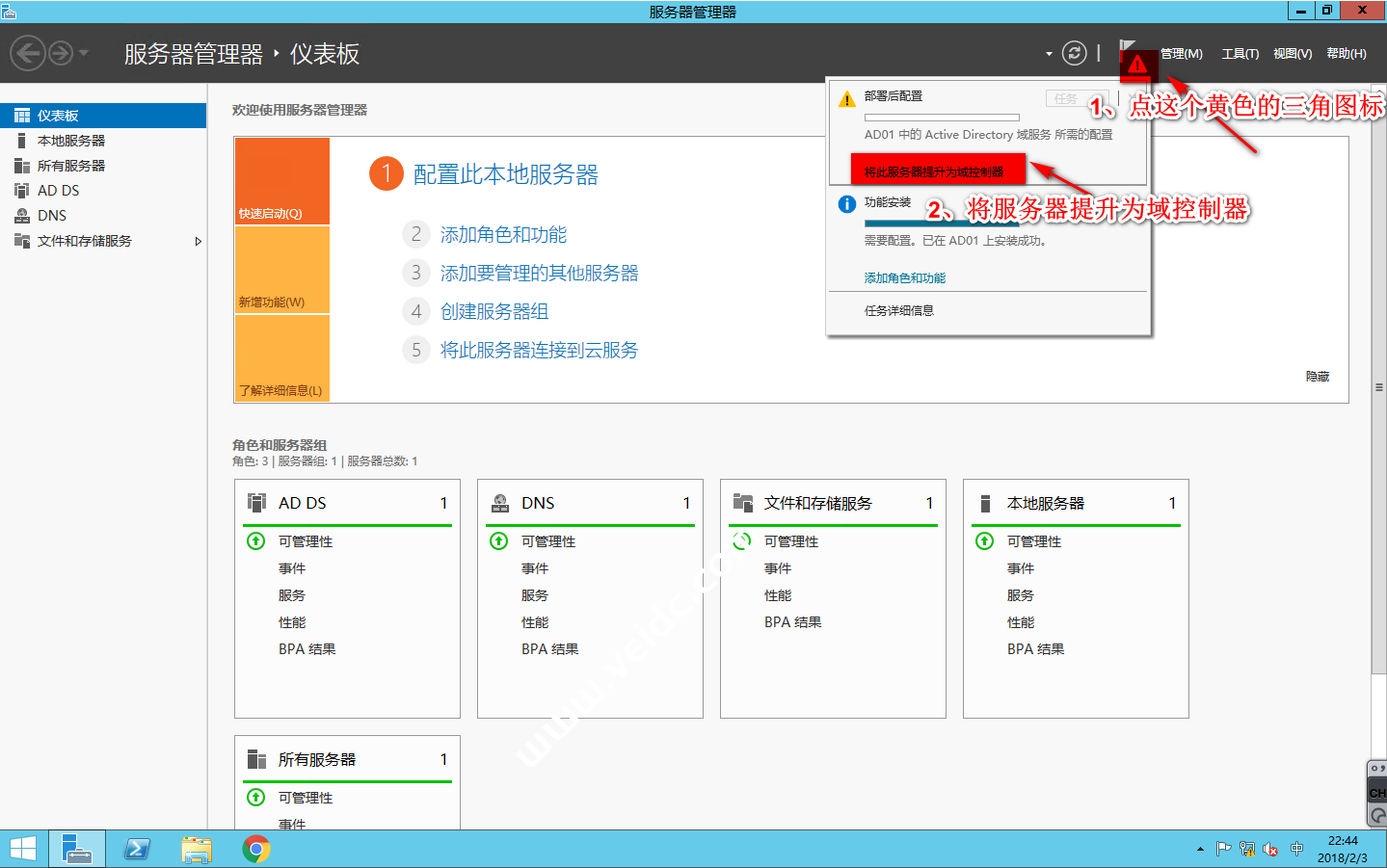This screenshot has width=1387, height=868.
Task: Open the 工具(T) menu
Action: [x=1240, y=54]
